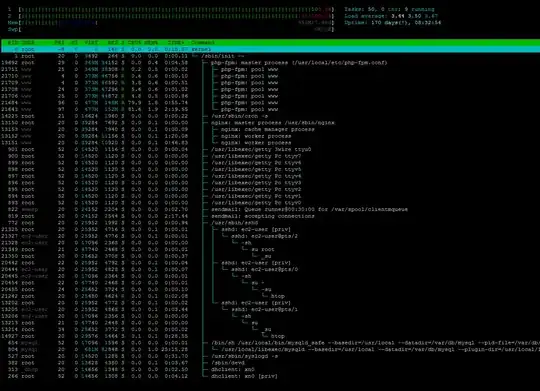Viewport: 540px width, 391px height.
Task: Click the Load average readout
Action: (391, 16)
